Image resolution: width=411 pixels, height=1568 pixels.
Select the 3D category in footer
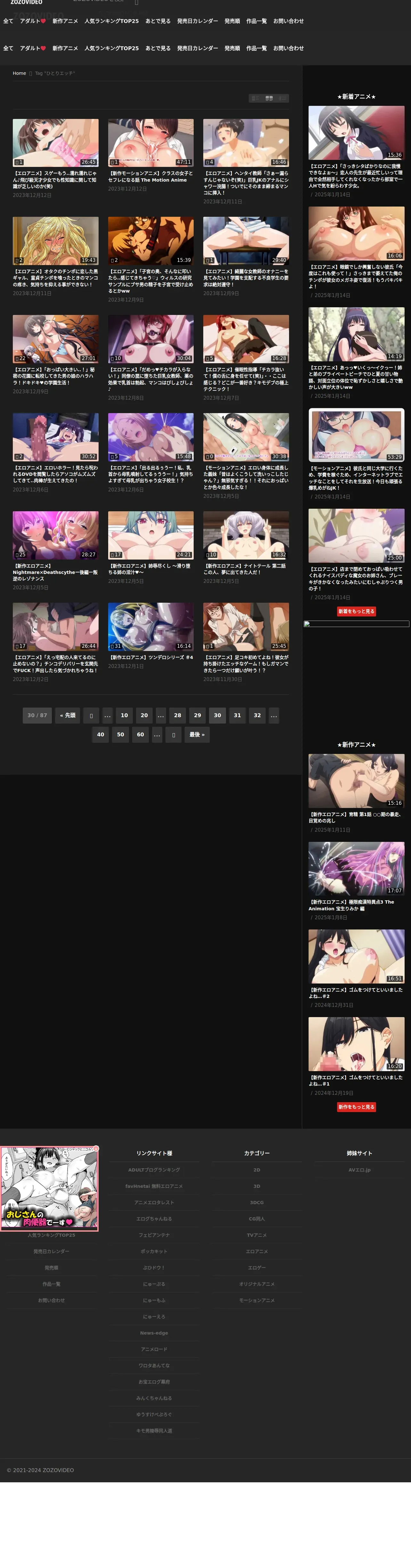257,1186
